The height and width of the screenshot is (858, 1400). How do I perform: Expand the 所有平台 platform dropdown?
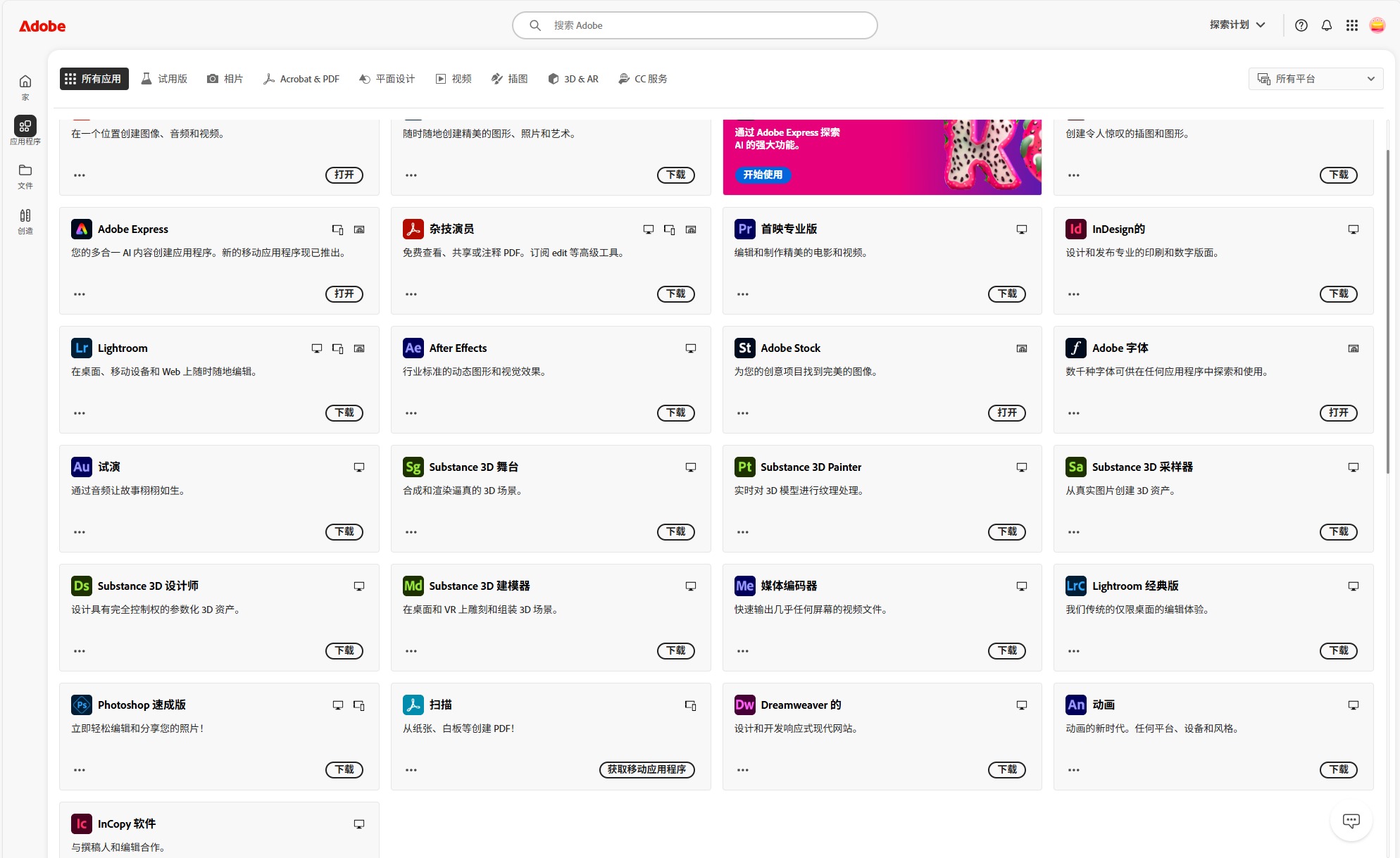(1315, 79)
